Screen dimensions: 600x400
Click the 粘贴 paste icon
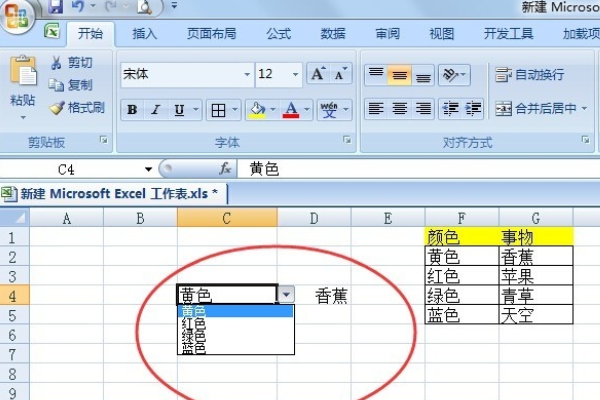tap(23, 70)
